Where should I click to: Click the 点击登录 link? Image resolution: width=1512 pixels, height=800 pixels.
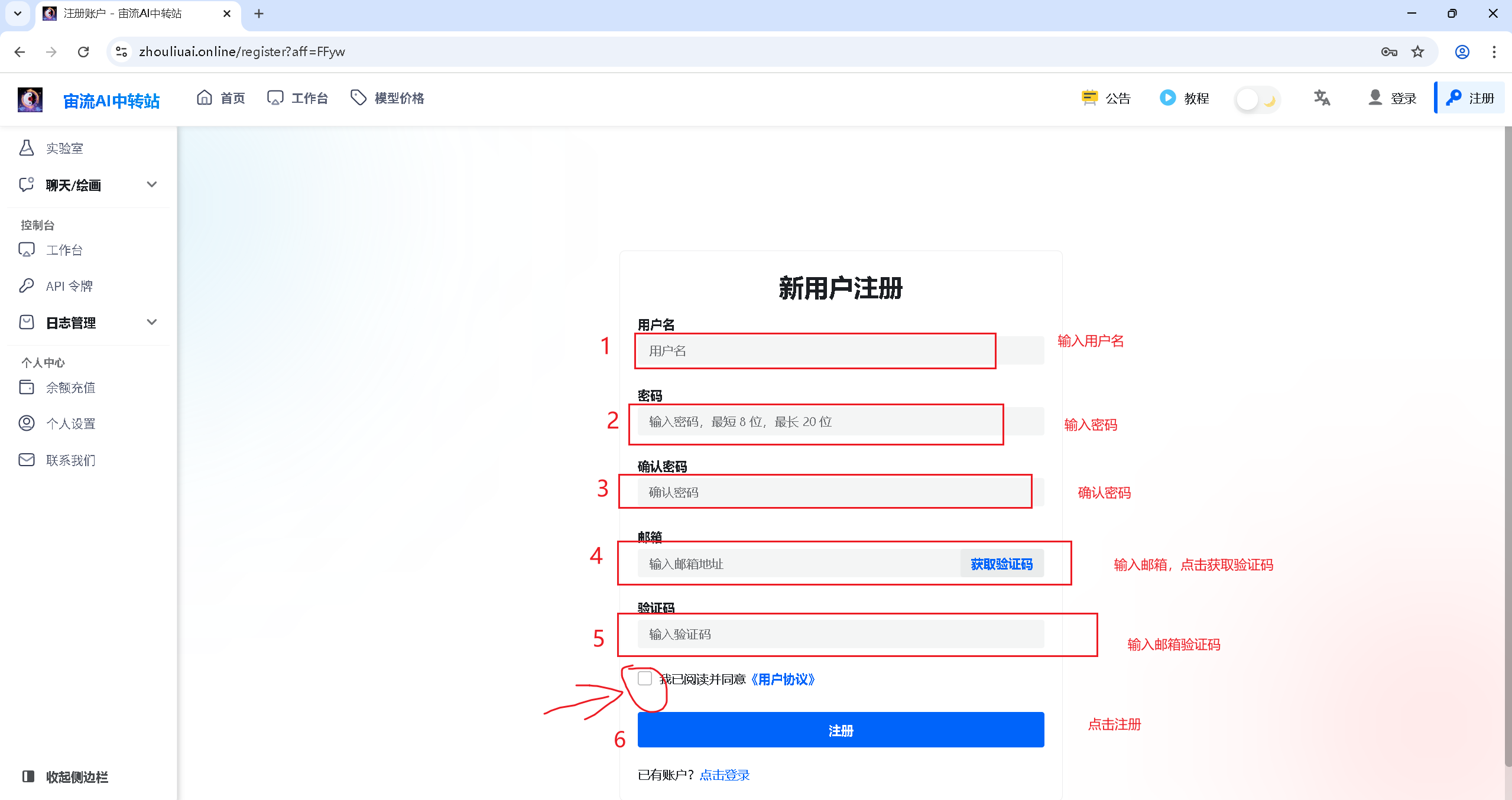pos(724,775)
